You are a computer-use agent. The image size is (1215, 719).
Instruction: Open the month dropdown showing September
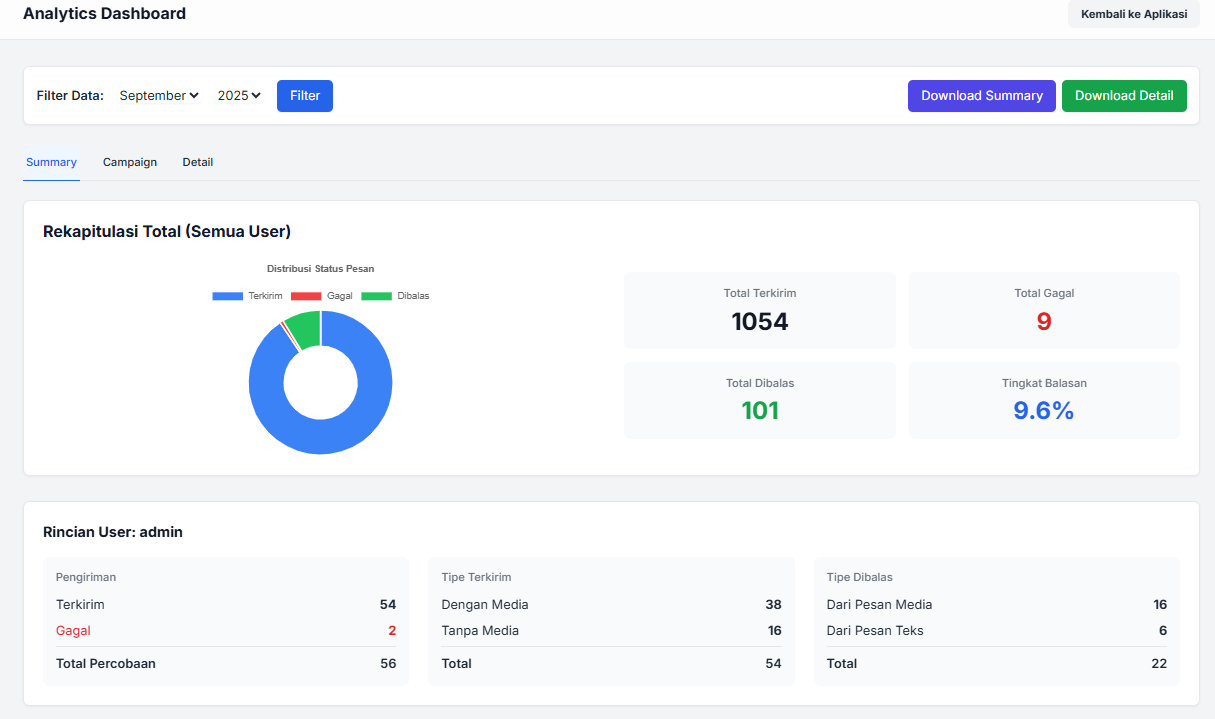point(158,95)
